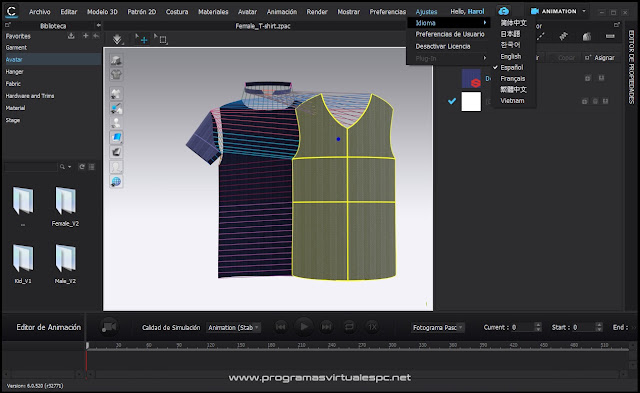
Task: Select the Select Mesh box tool
Action: click(x=162, y=39)
